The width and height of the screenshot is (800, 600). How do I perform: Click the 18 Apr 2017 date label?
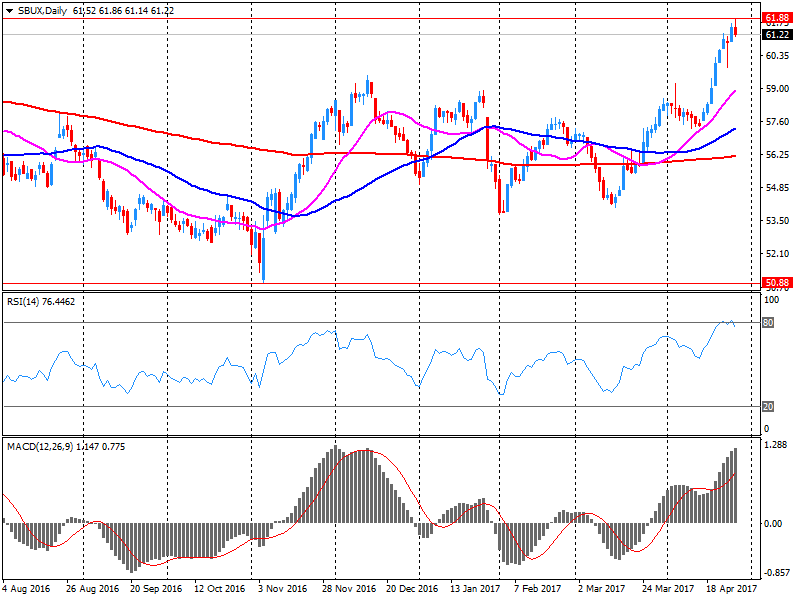732,589
